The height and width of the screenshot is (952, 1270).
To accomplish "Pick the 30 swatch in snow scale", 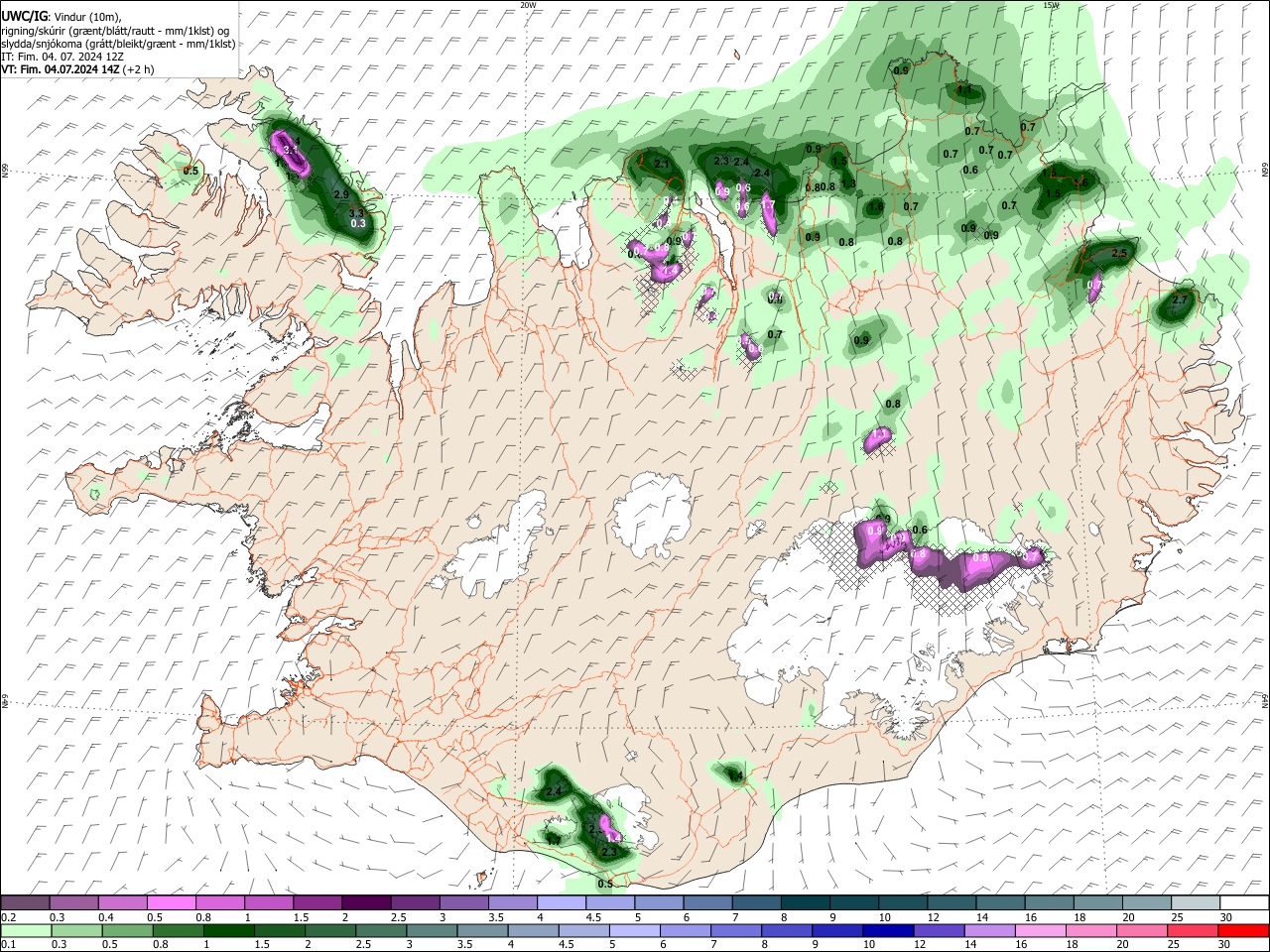I will pyautogui.click(x=1244, y=902).
